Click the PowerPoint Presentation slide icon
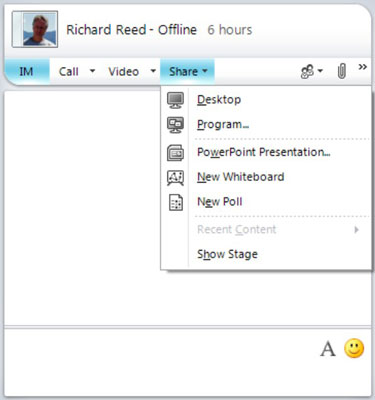Image resolution: width=375 pixels, height=400 pixels. (x=175, y=153)
